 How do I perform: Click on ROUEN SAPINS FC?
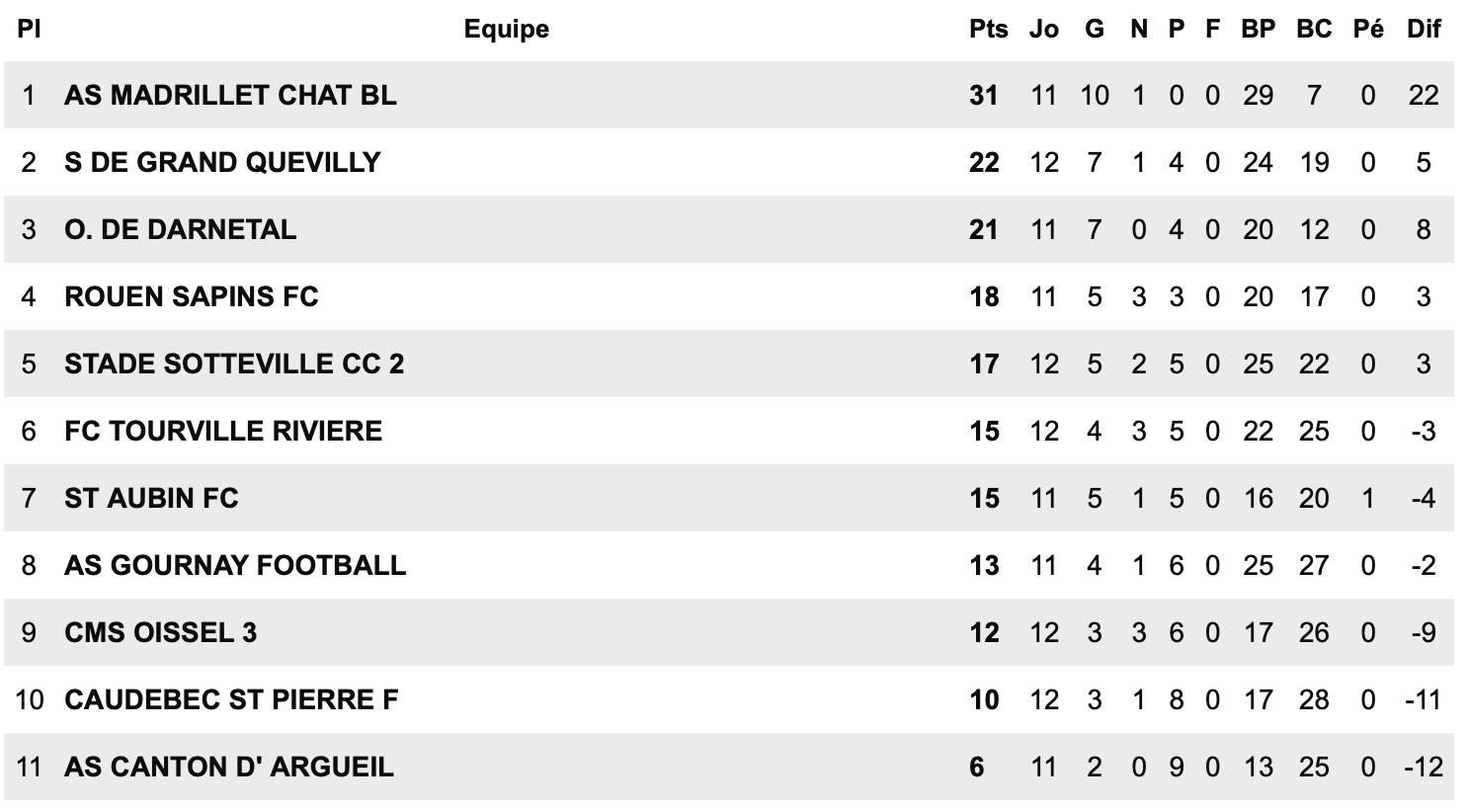tap(192, 296)
